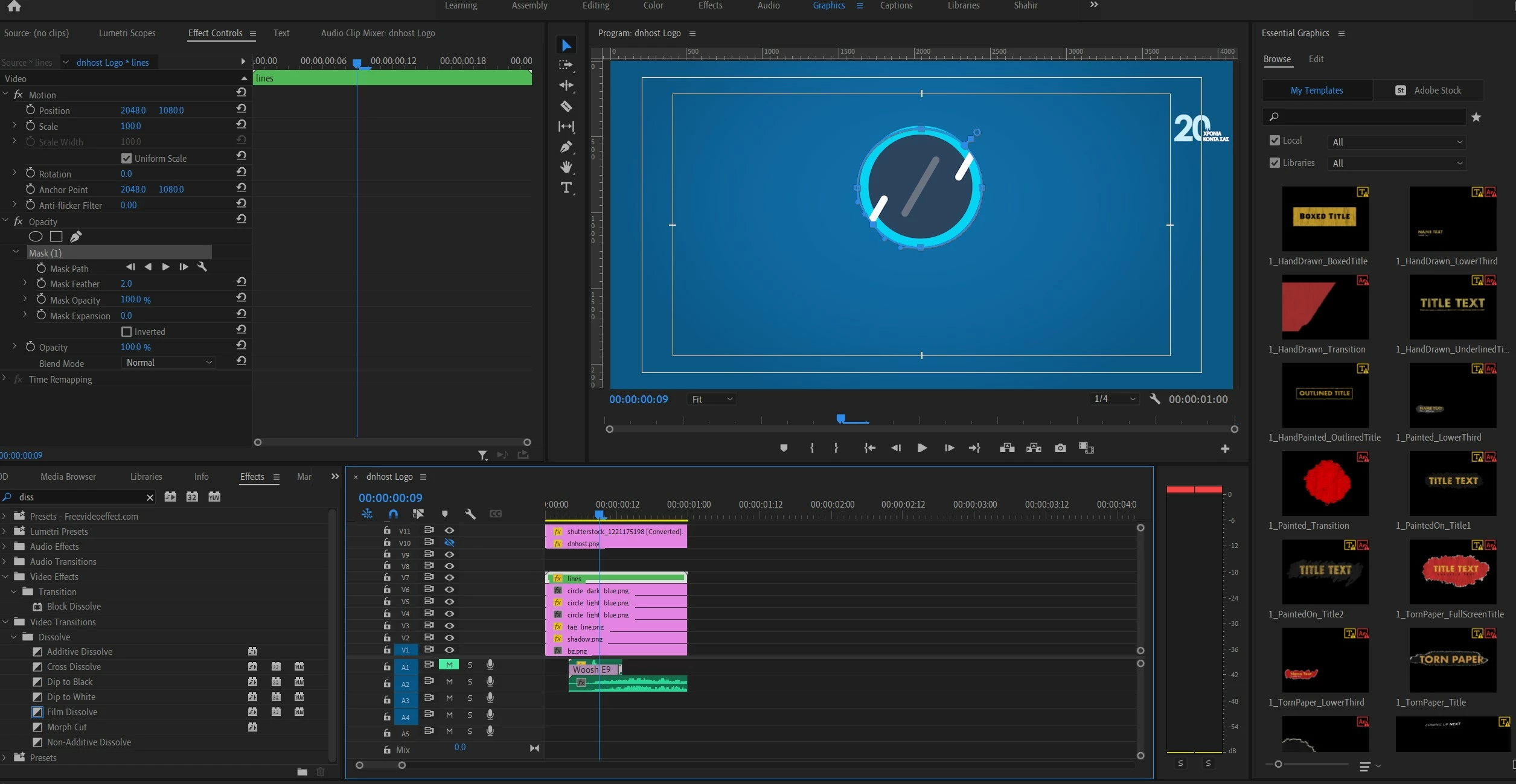Select the Razor tool in toolbar
The width and height of the screenshot is (1516, 784).
[566, 106]
